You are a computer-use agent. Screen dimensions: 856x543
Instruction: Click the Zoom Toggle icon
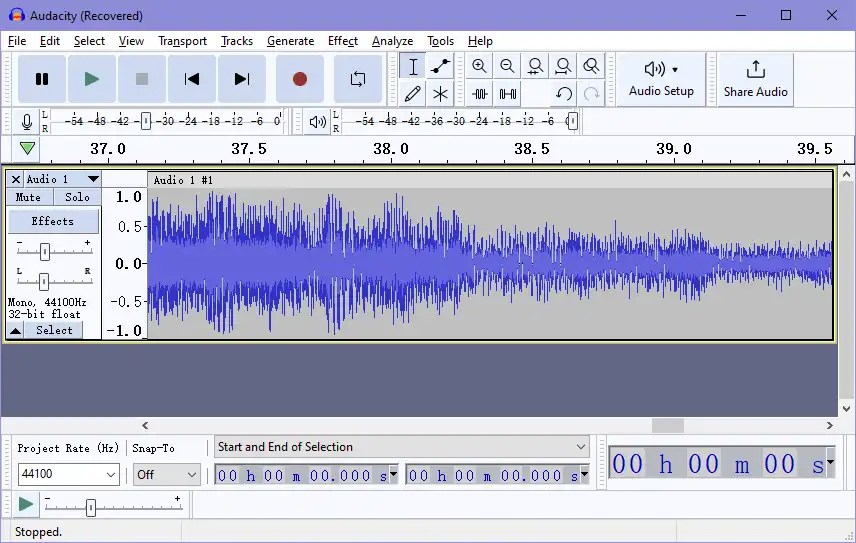(591, 67)
